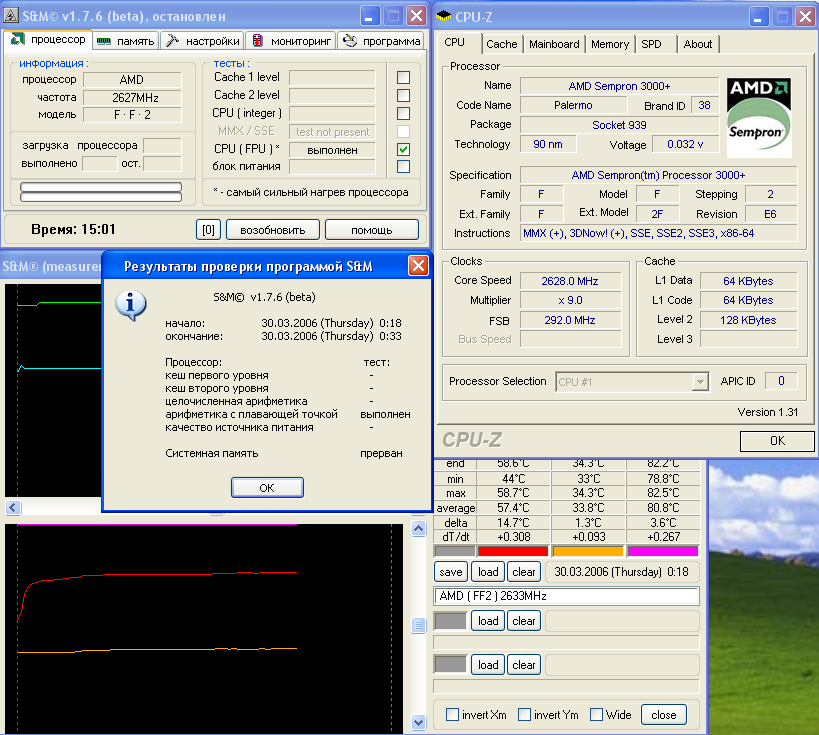Click the gray swatch beside the red swatch

coord(454,551)
